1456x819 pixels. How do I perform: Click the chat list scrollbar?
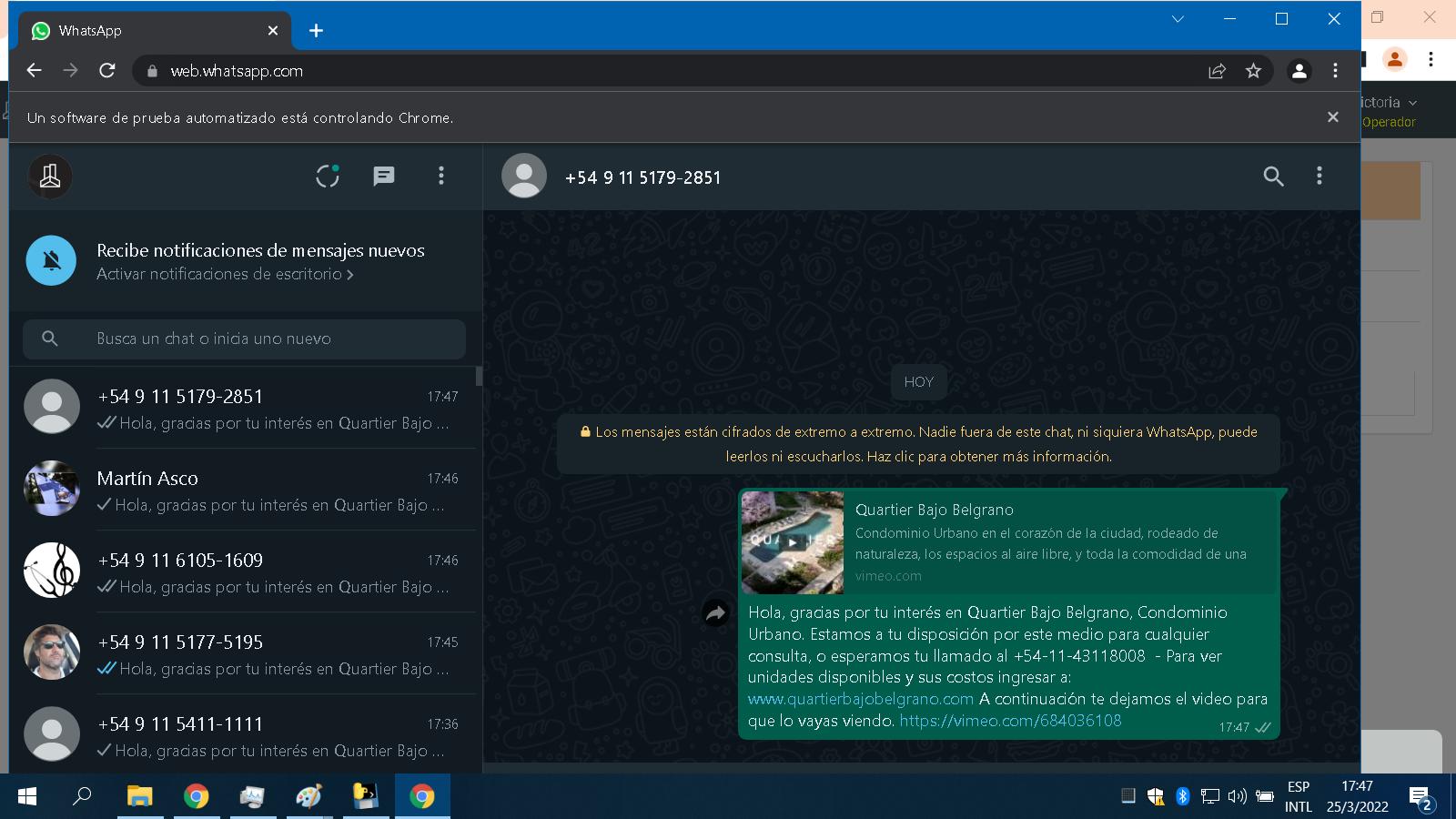(x=479, y=377)
